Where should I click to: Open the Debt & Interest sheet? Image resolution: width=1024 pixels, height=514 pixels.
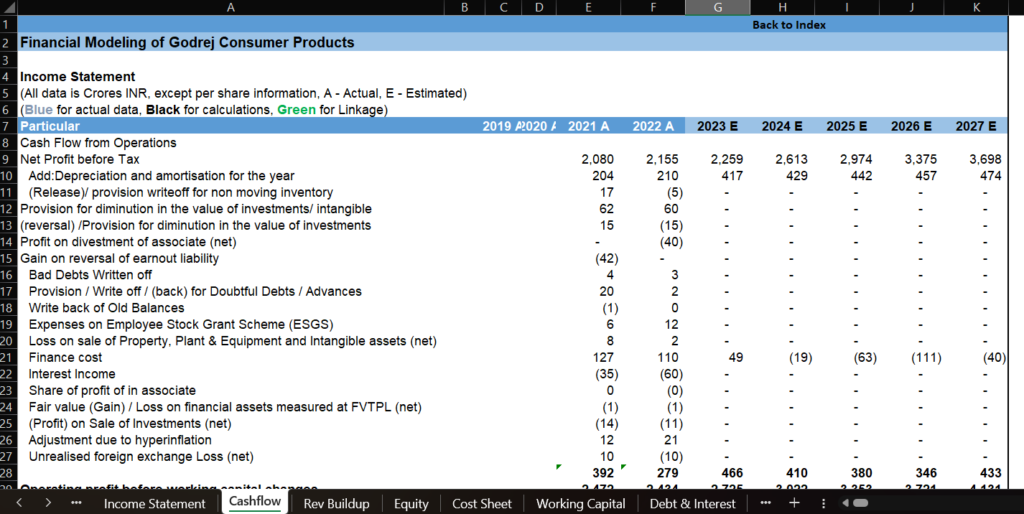pyautogui.click(x=692, y=503)
